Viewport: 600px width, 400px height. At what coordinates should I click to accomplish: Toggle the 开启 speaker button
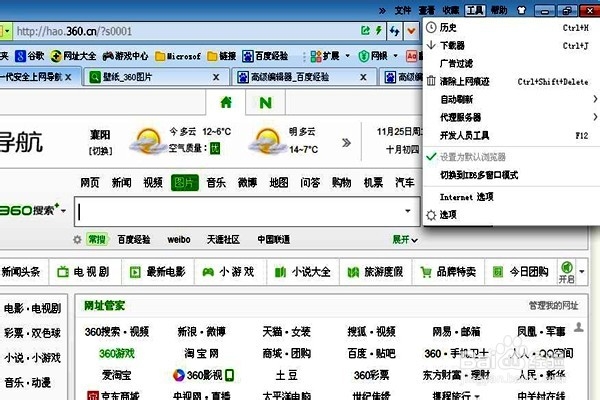pyautogui.click(x=566, y=272)
